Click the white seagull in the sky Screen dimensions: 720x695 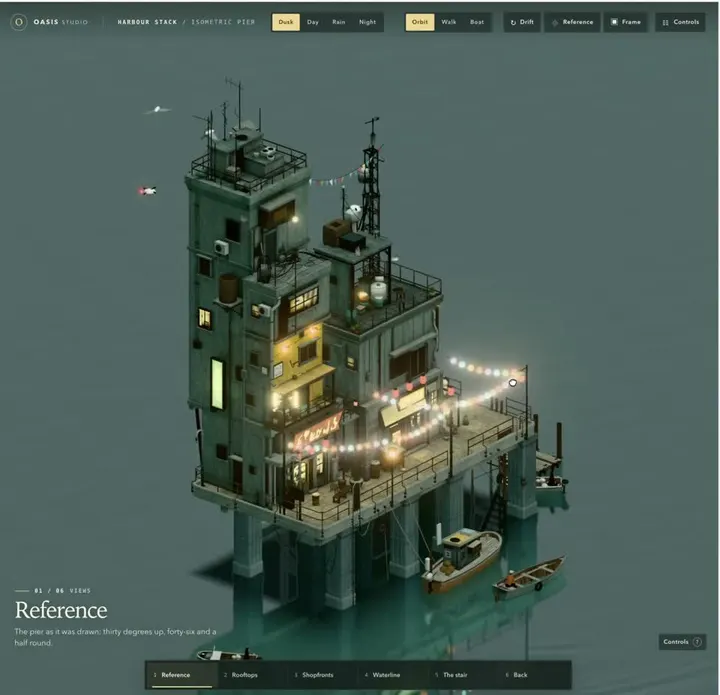click(158, 109)
